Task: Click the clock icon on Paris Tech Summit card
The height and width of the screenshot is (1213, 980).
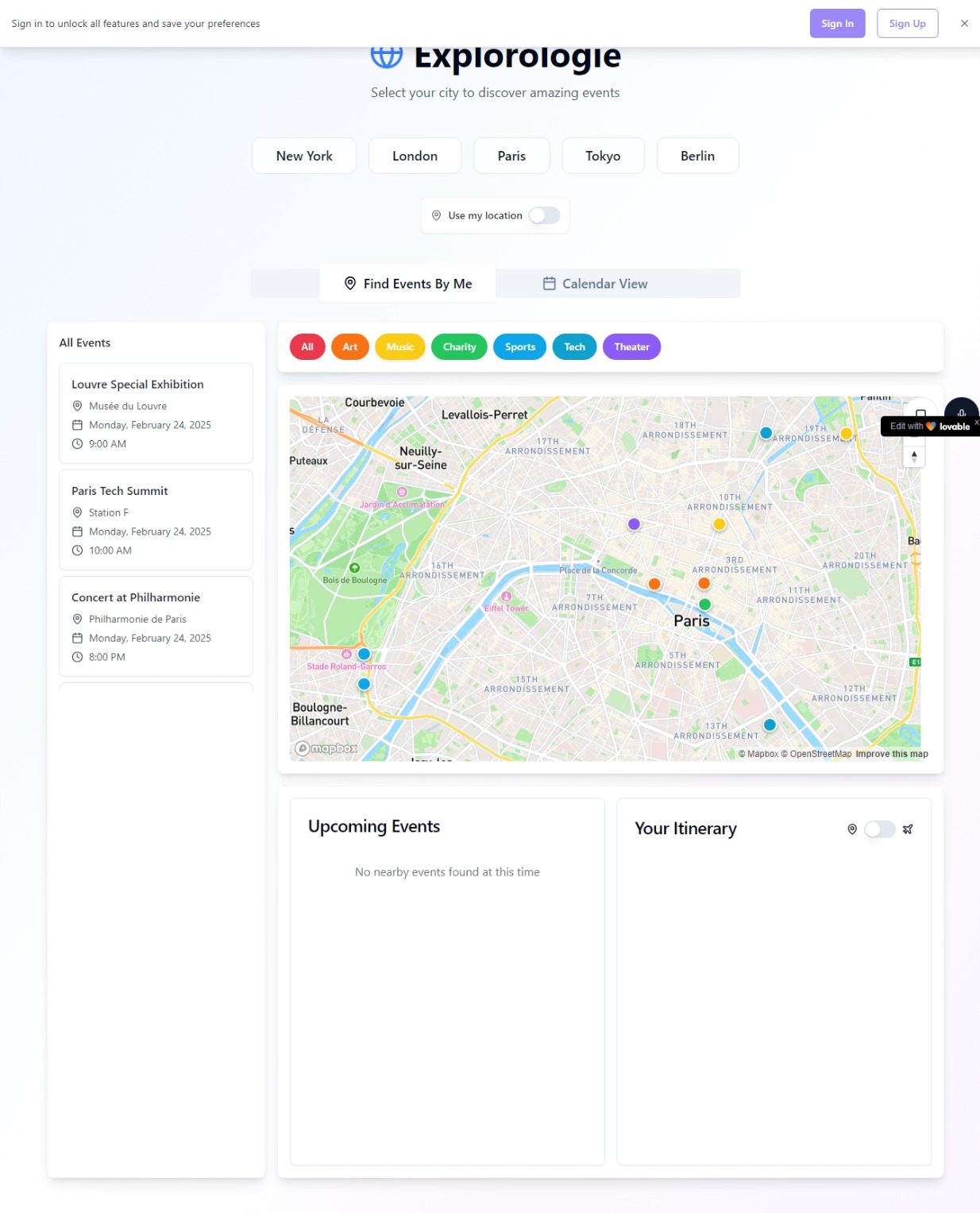Action: pyautogui.click(x=77, y=550)
